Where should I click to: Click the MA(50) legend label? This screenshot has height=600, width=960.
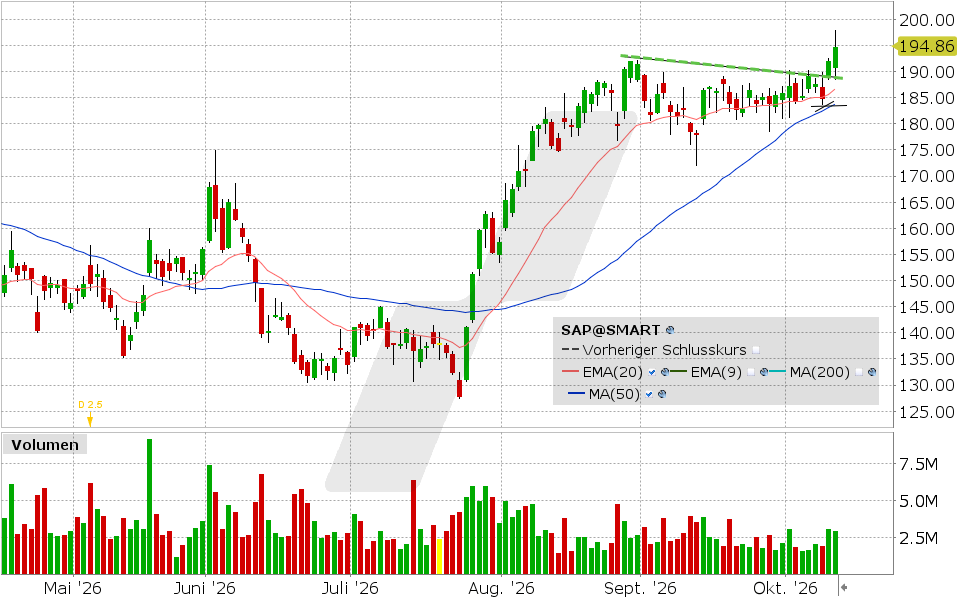(x=614, y=394)
